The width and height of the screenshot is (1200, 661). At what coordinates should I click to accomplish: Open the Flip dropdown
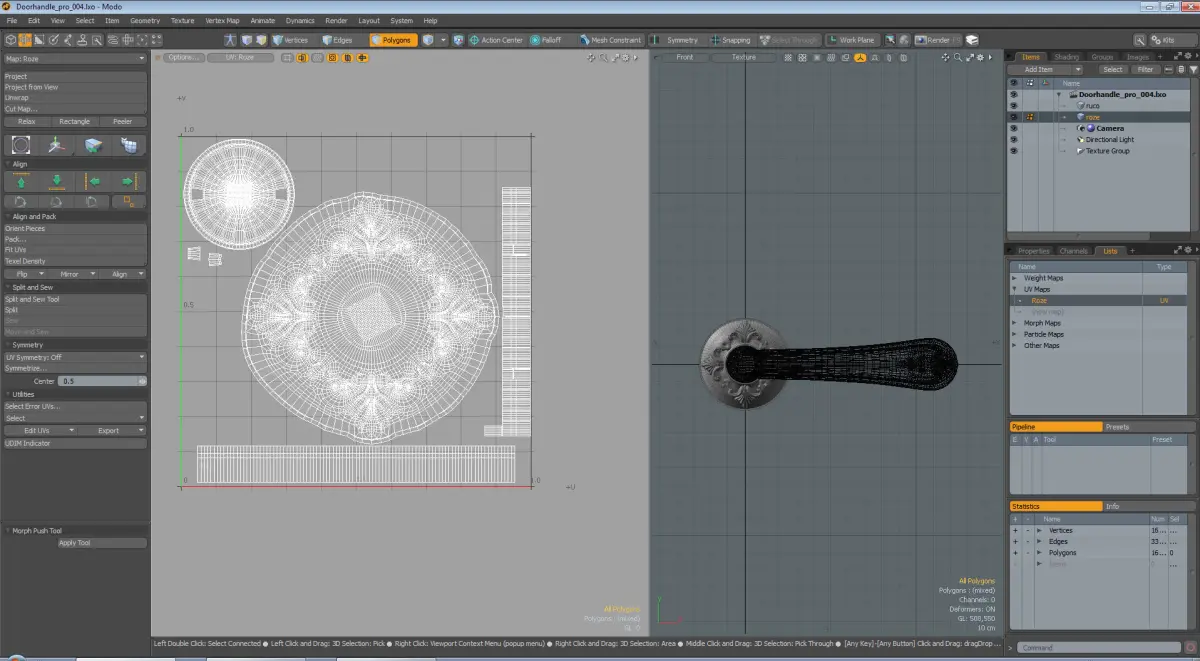point(24,273)
